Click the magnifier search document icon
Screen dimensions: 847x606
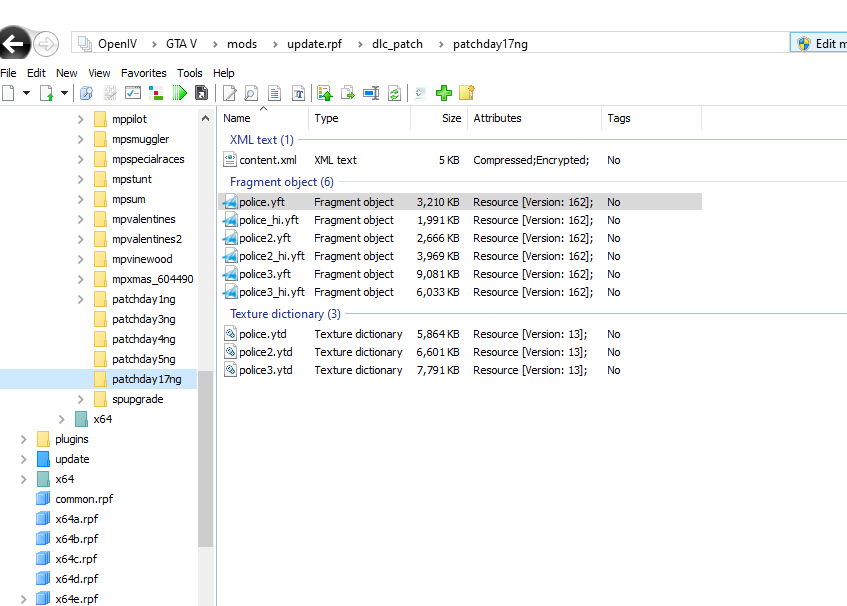252,93
